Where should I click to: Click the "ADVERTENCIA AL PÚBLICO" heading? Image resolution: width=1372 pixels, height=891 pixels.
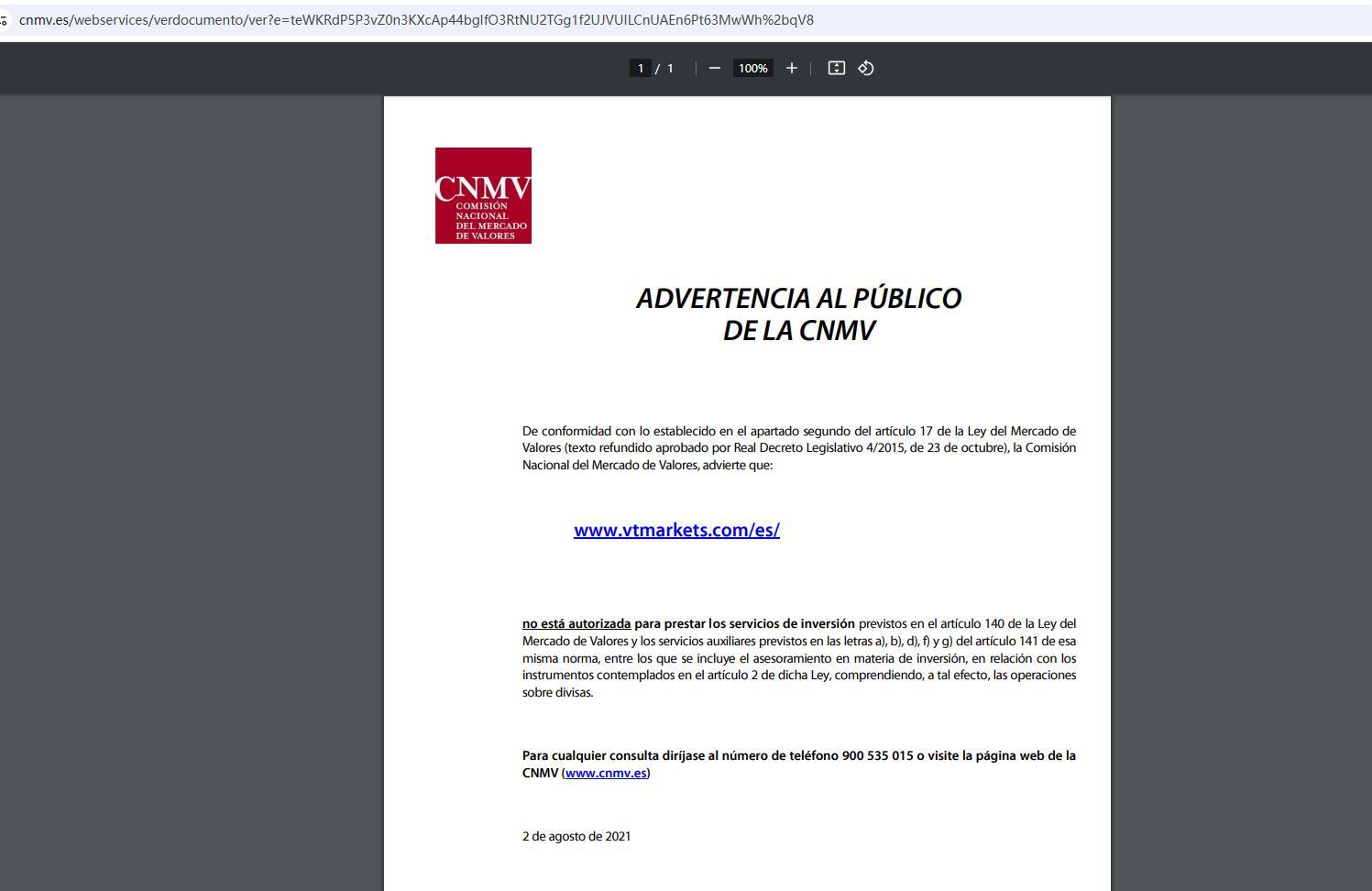pos(798,298)
